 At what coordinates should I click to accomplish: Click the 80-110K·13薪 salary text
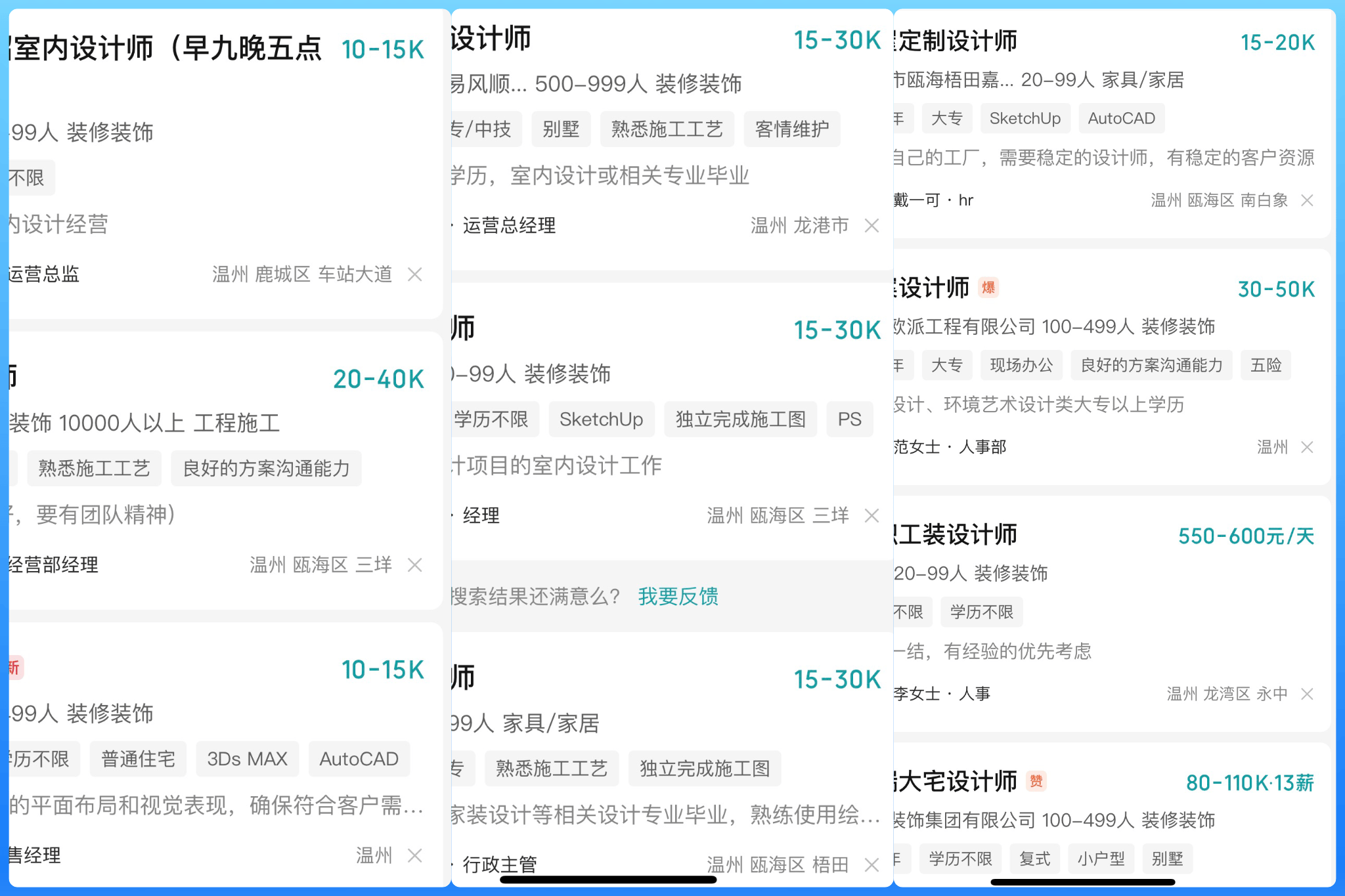tap(1249, 782)
